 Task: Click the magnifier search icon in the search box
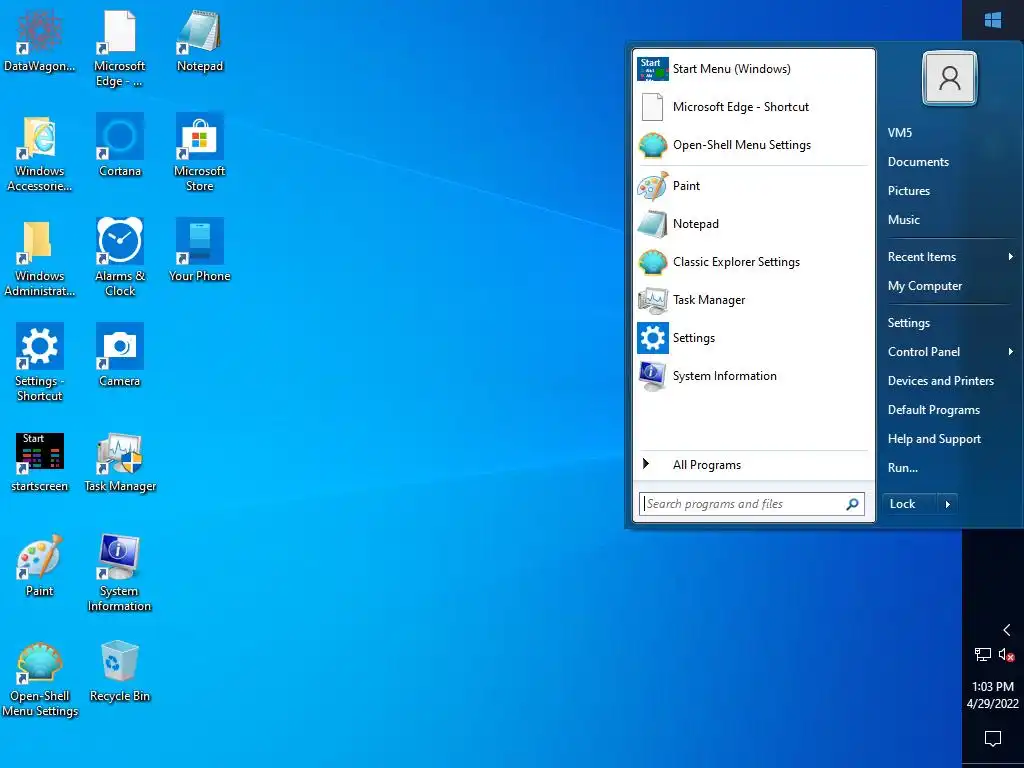[x=852, y=504]
